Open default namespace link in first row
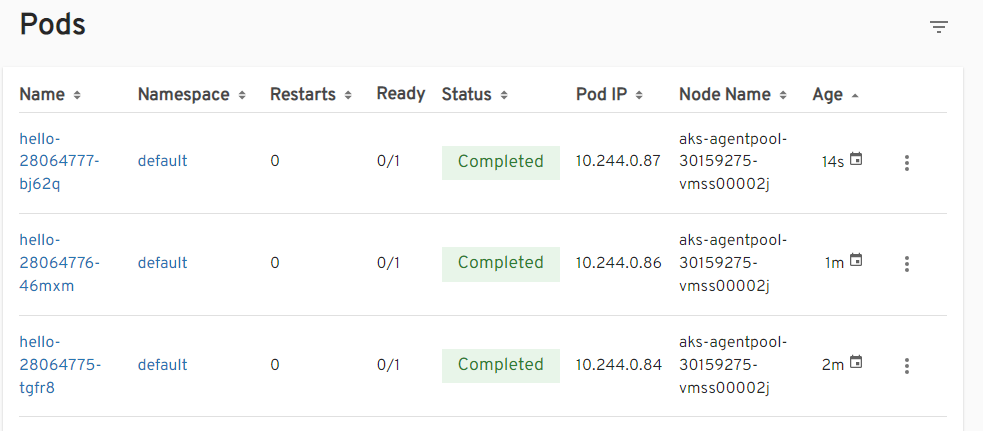The height and width of the screenshot is (431, 983). 162,161
